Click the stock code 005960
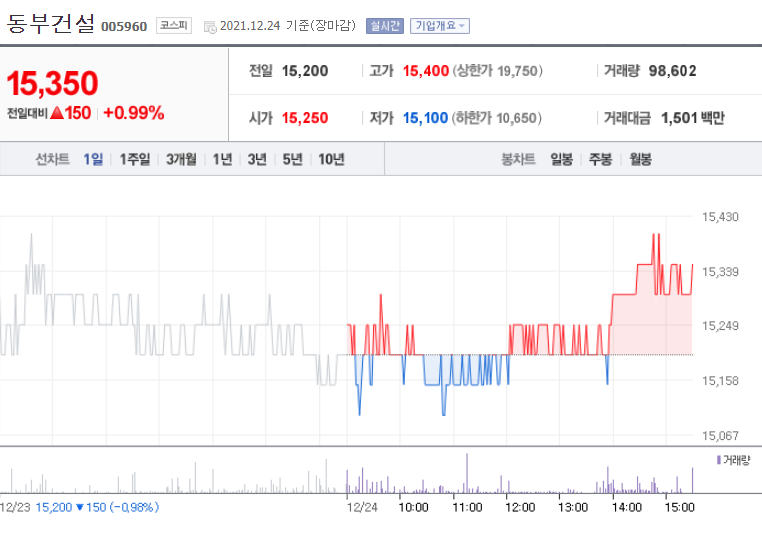This screenshot has height=533, width=762. pos(124,26)
